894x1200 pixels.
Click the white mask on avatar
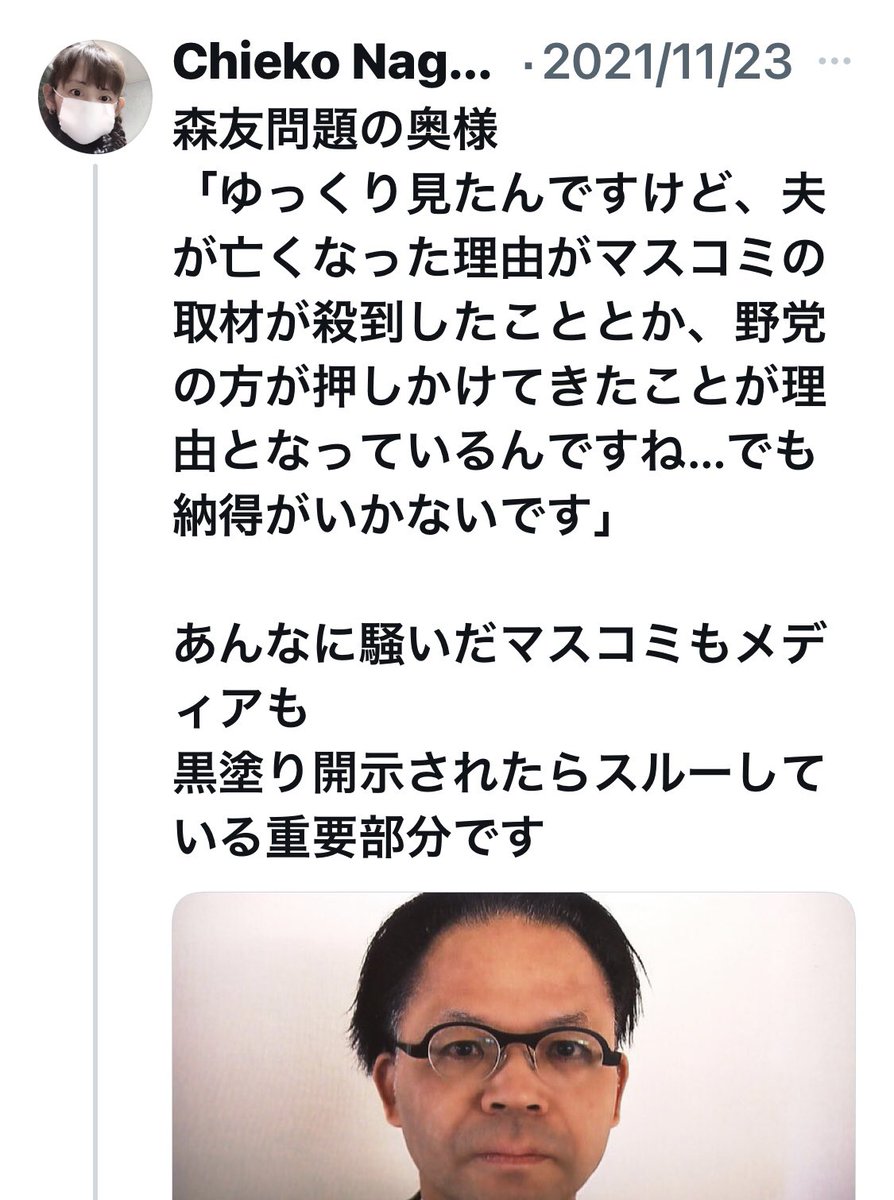pyautogui.click(x=86, y=119)
